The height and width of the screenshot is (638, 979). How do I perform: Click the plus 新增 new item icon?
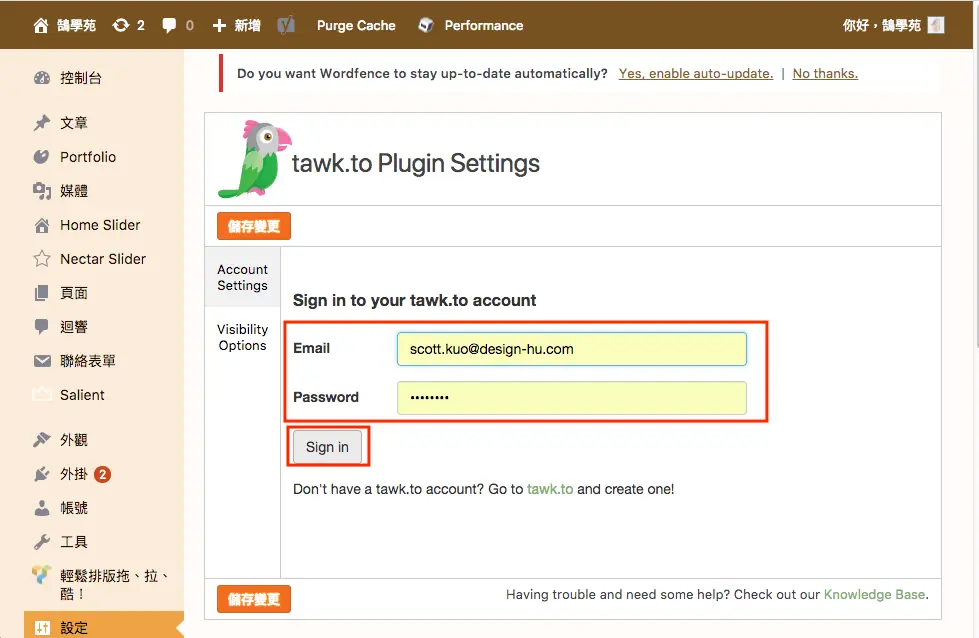coord(219,26)
